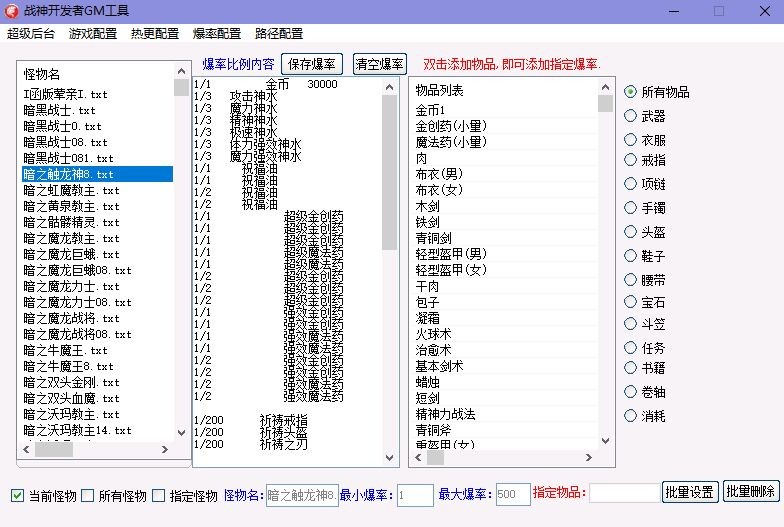This screenshot has height=527, width=784.
Task: Select the 戒指 item filter
Action: (631, 159)
